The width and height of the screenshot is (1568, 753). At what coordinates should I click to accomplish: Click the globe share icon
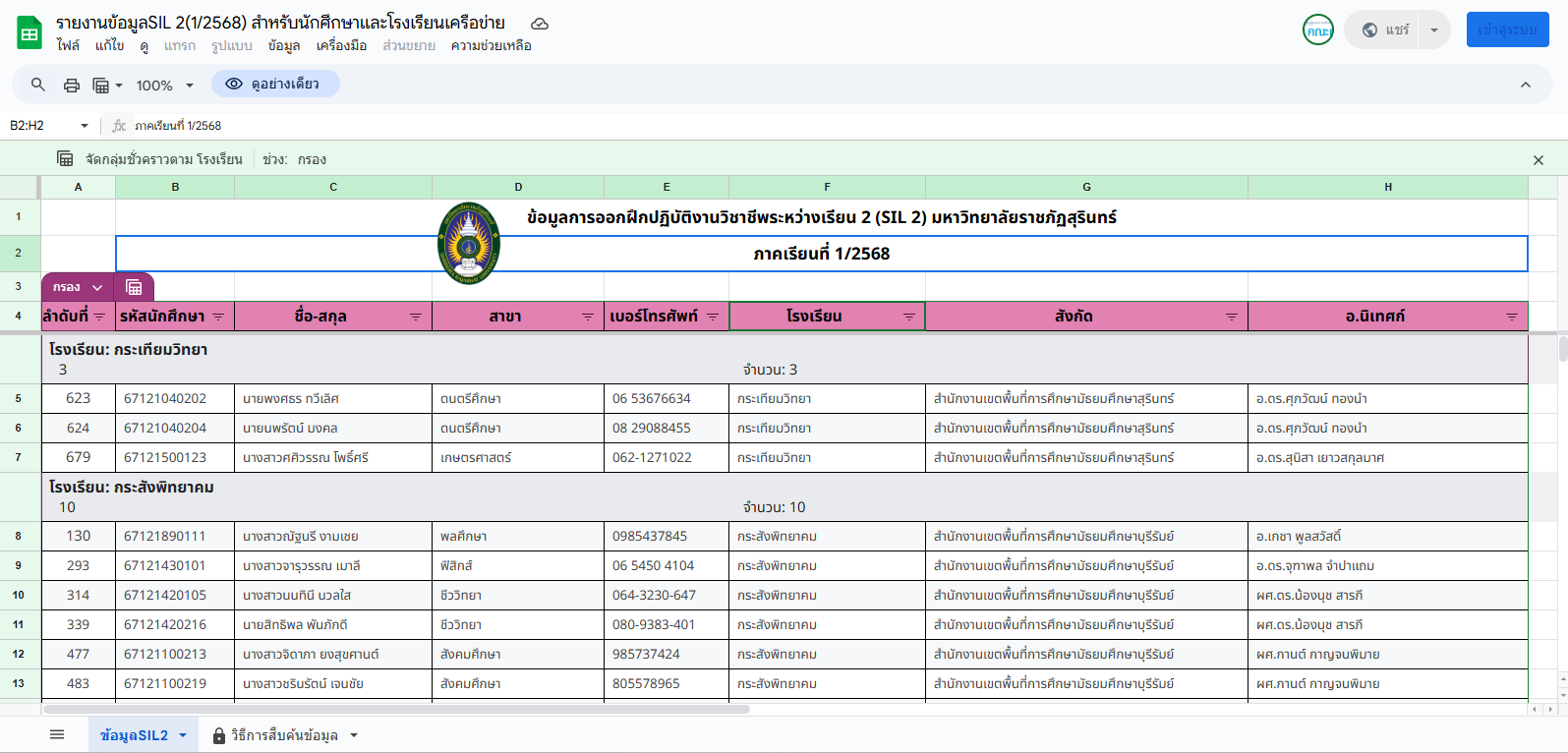coord(1369,29)
